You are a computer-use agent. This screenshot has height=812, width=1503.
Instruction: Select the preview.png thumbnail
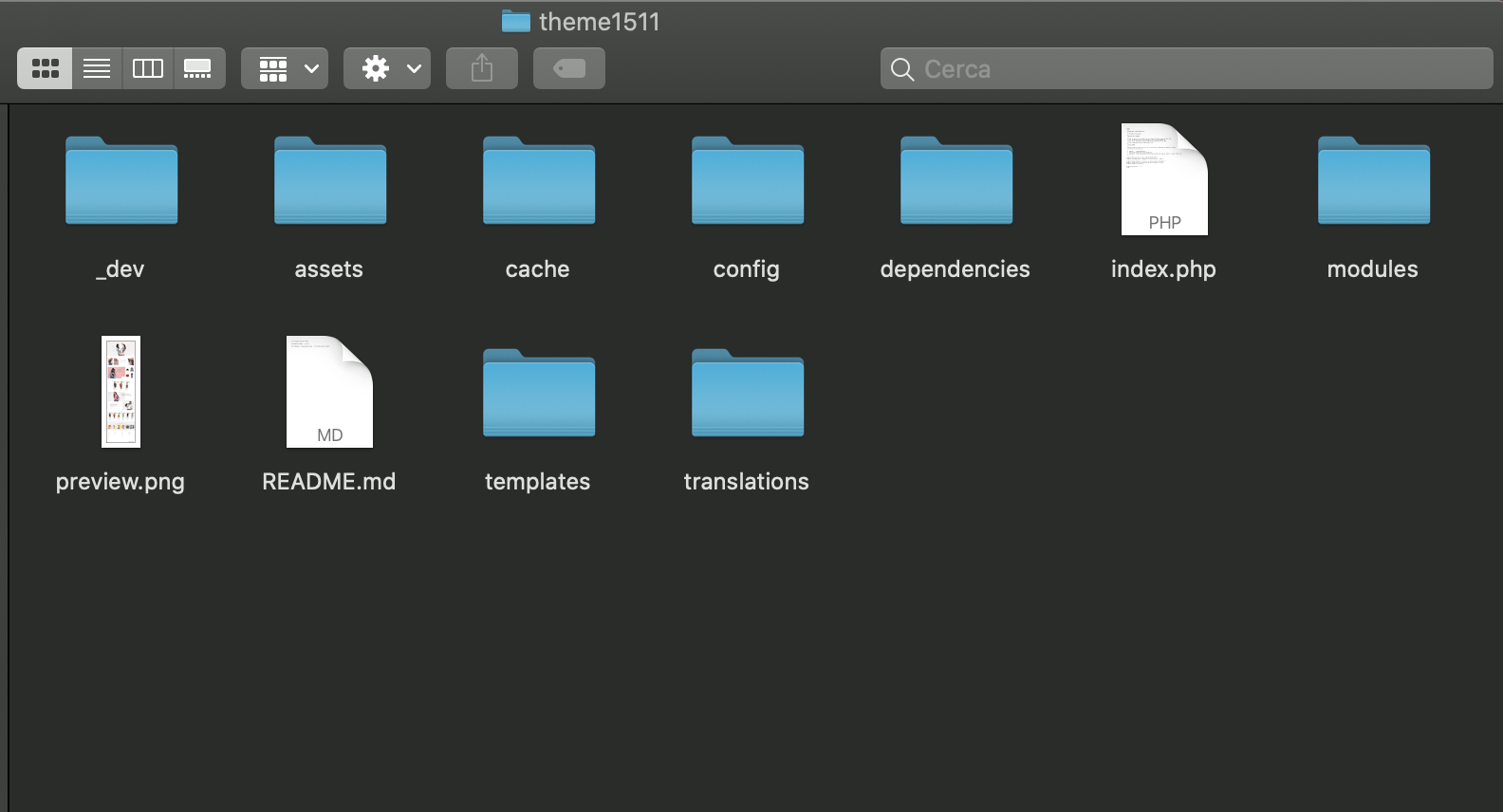[121, 392]
